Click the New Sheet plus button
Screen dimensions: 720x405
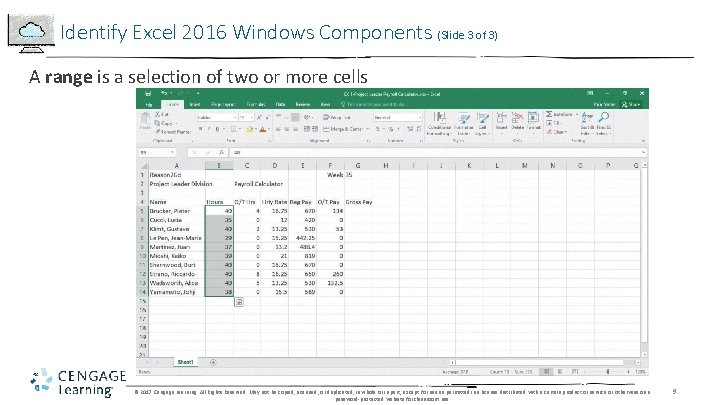point(213,362)
